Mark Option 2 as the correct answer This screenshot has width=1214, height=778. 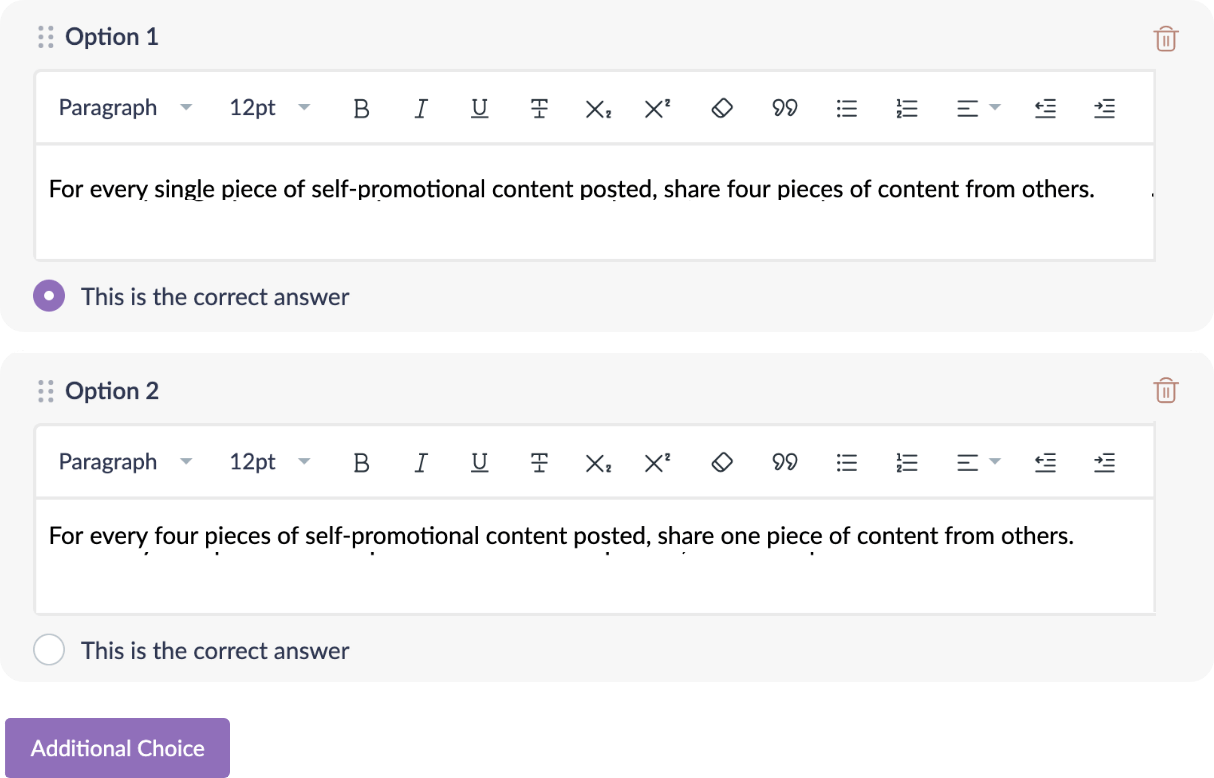(49, 650)
